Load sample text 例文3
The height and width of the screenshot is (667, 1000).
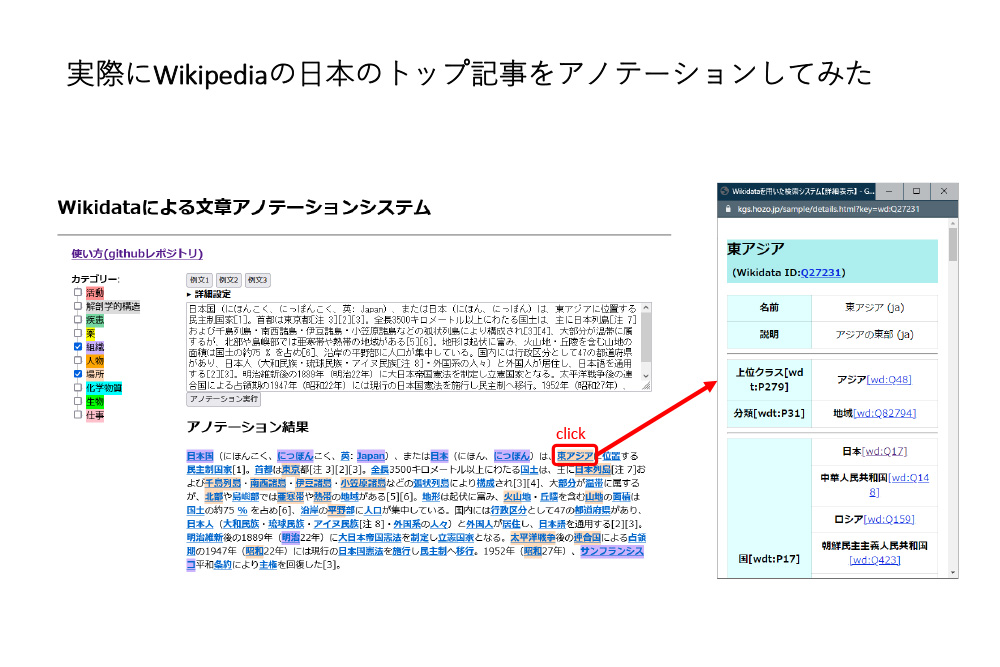pos(258,280)
